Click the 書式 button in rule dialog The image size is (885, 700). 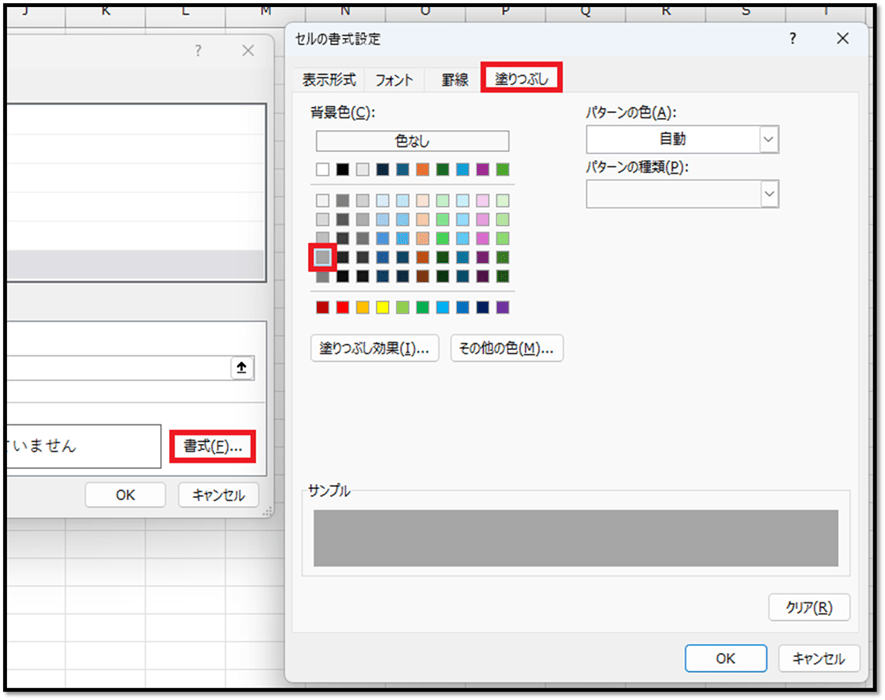(x=212, y=446)
